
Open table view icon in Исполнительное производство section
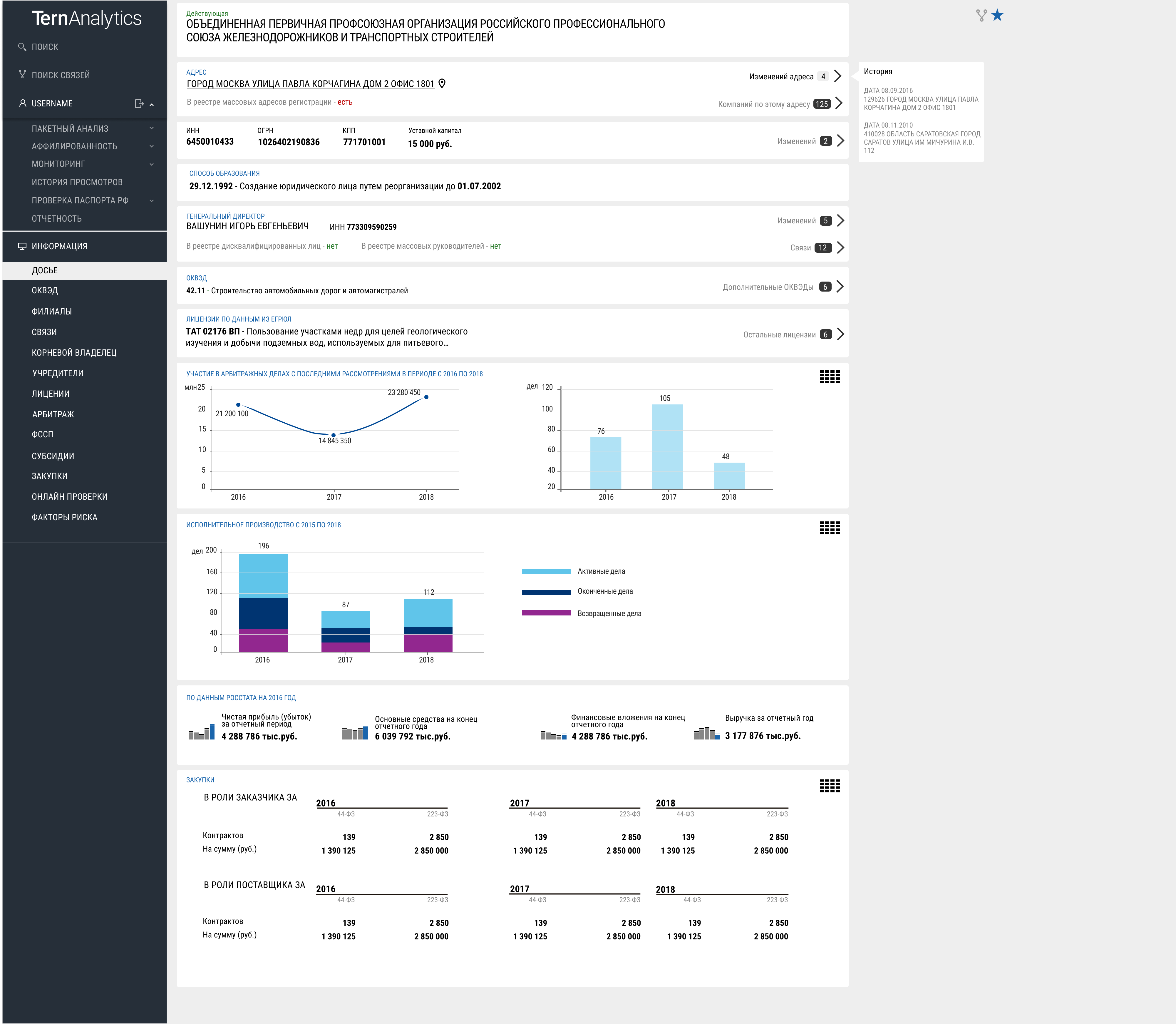pyautogui.click(x=829, y=528)
